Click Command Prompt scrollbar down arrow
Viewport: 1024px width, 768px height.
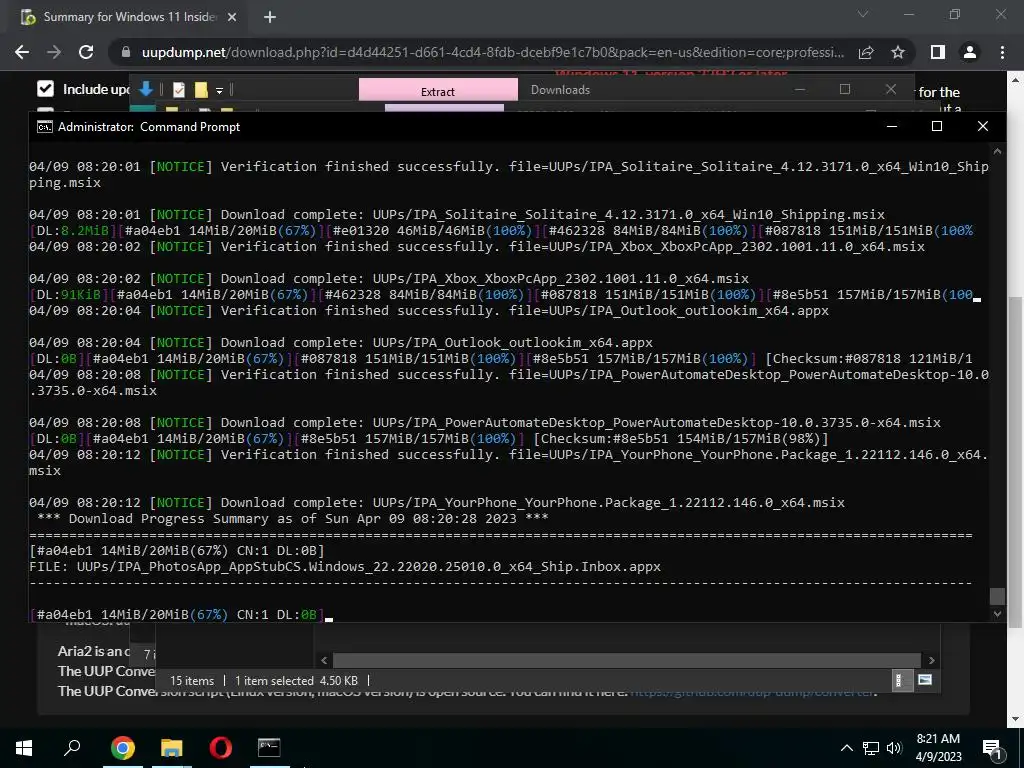coord(997,614)
